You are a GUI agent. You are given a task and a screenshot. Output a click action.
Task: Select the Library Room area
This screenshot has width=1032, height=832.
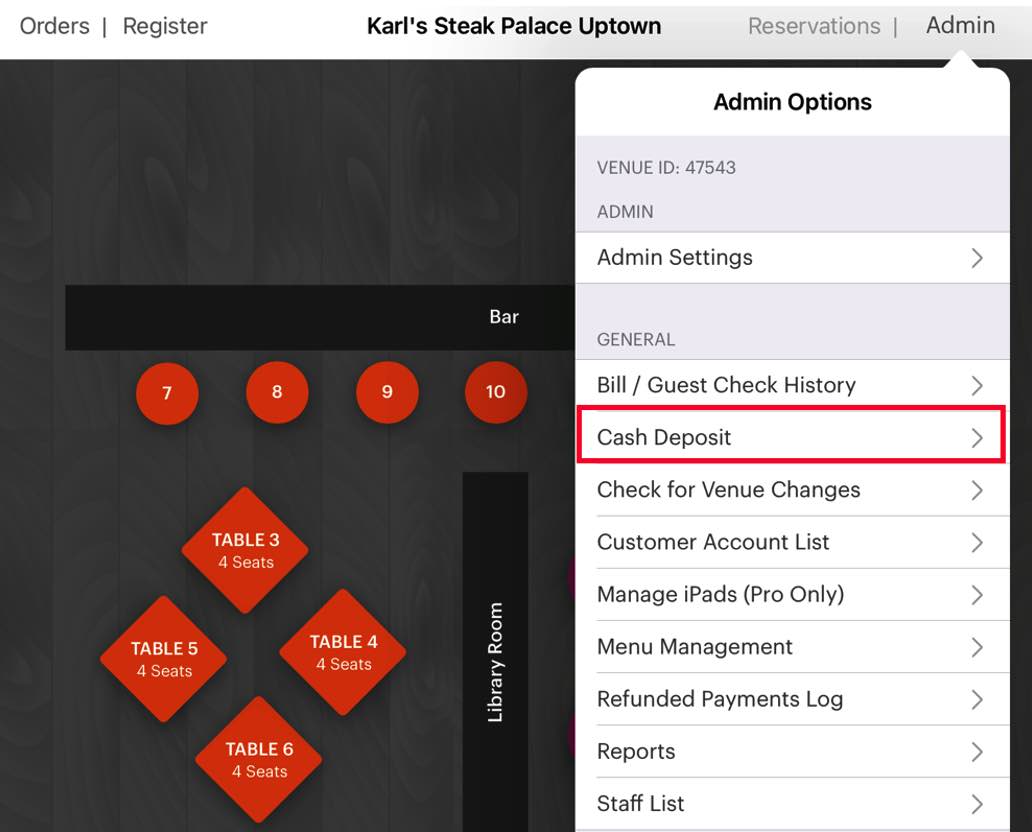[x=495, y=661]
